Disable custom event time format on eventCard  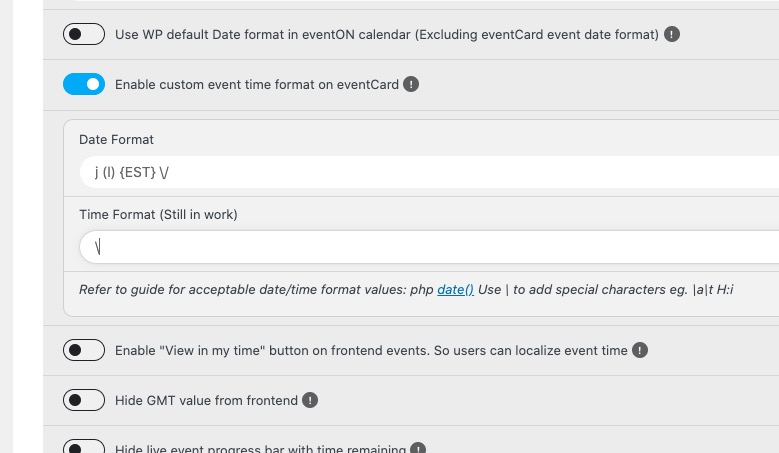coord(84,84)
